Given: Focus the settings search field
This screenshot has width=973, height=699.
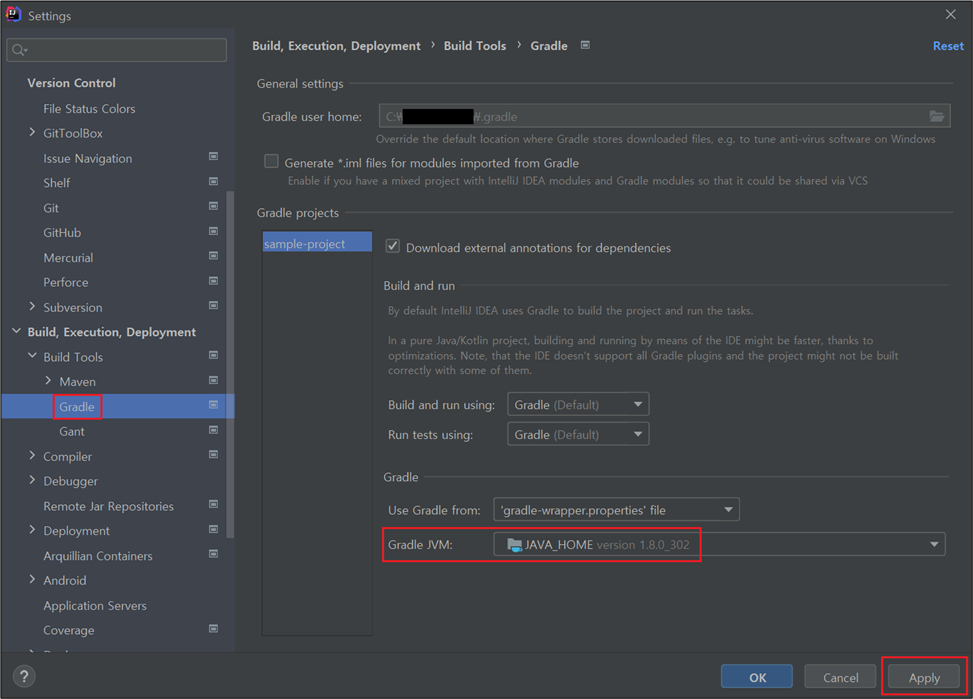Looking at the screenshot, I should click(117, 50).
